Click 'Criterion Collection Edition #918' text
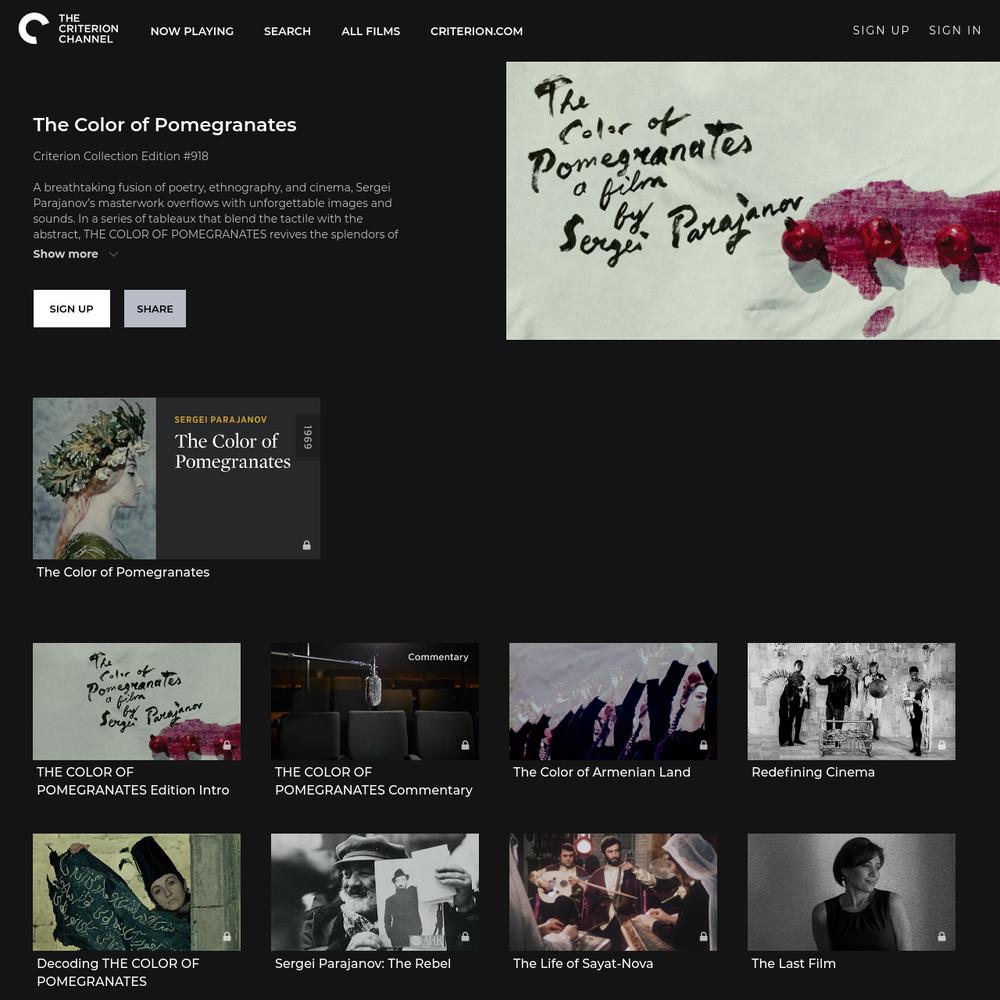Image resolution: width=1000 pixels, height=1000 pixels. 121,156
